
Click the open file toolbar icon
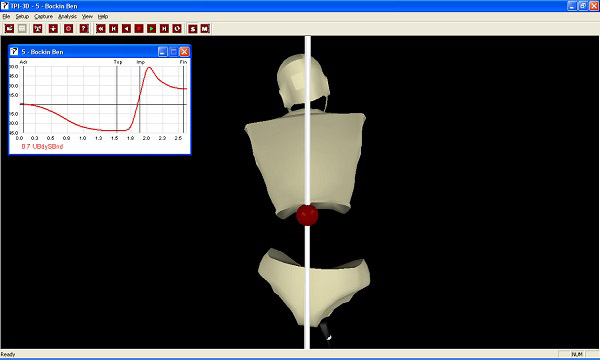tap(9, 29)
